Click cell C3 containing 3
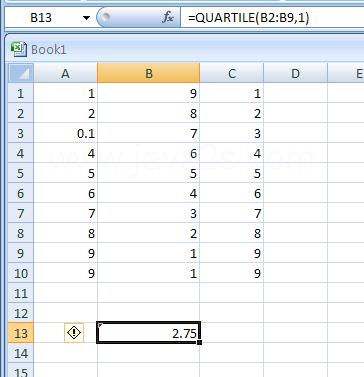This screenshot has height=377, width=364. click(232, 133)
